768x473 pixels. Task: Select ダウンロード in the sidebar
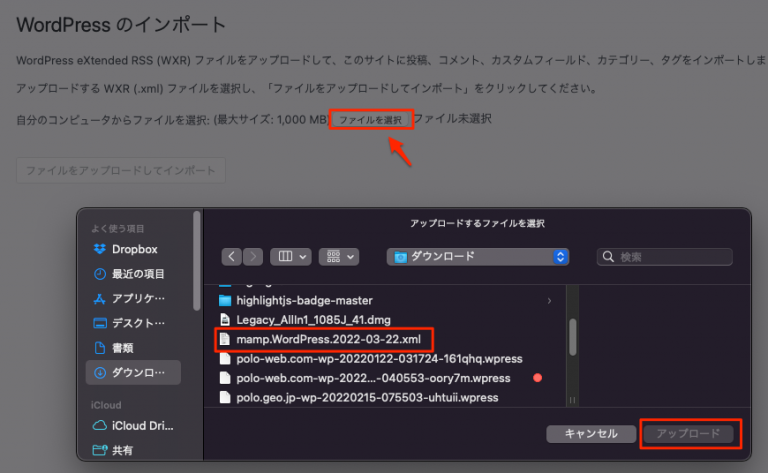click(133, 373)
